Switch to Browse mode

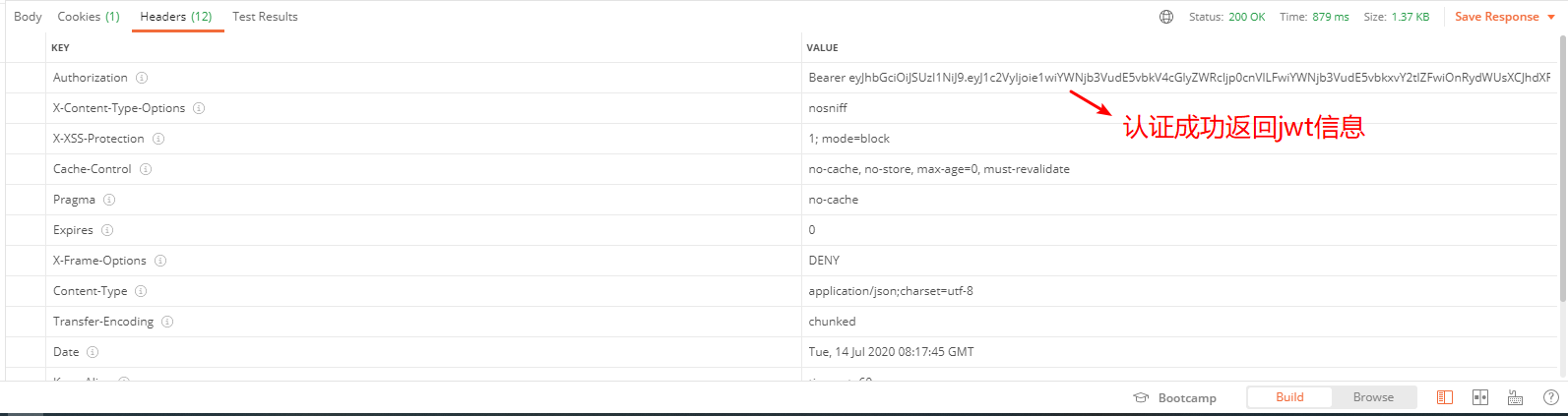(1373, 397)
